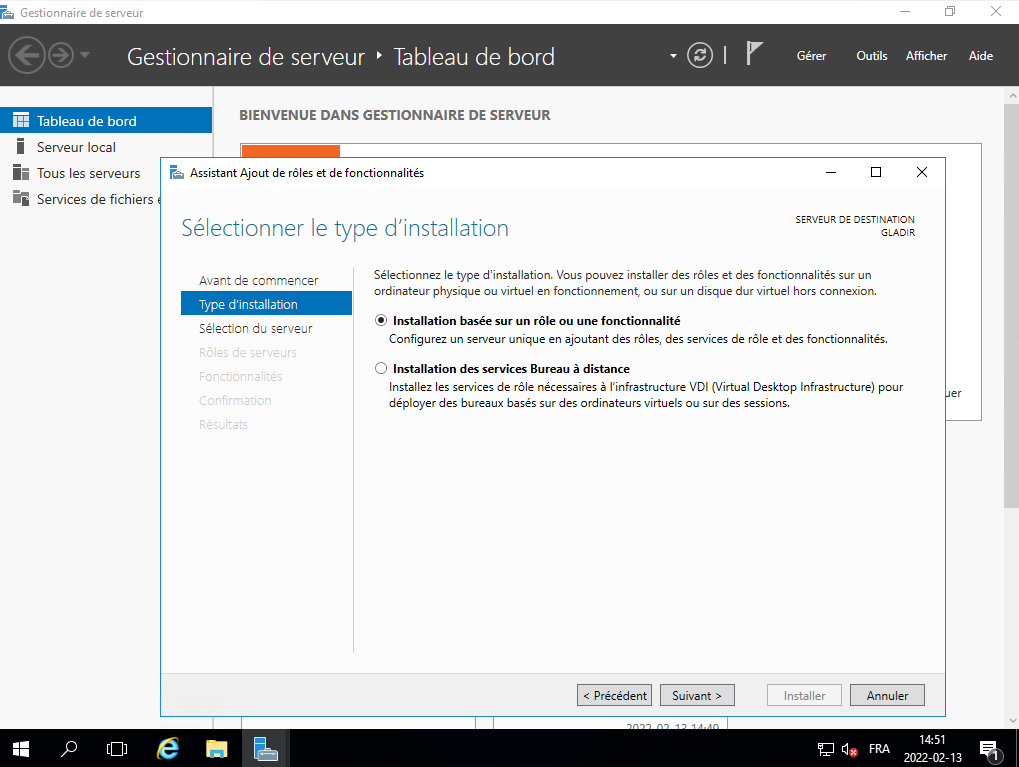This screenshot has width=1019, height=767.
Task: Go forward with the navigation forward arrow
Action: point(62,55)
